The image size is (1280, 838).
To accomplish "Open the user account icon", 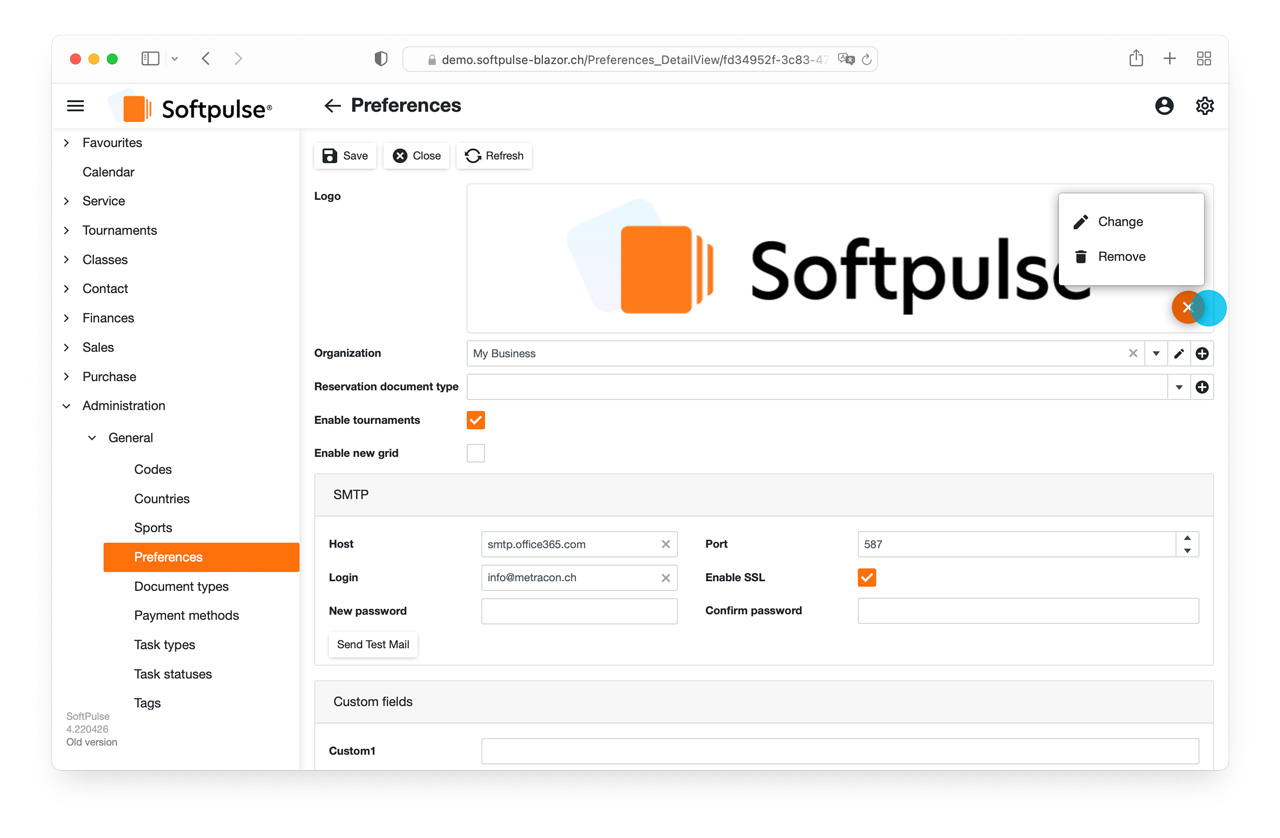I will point(1164,106).
